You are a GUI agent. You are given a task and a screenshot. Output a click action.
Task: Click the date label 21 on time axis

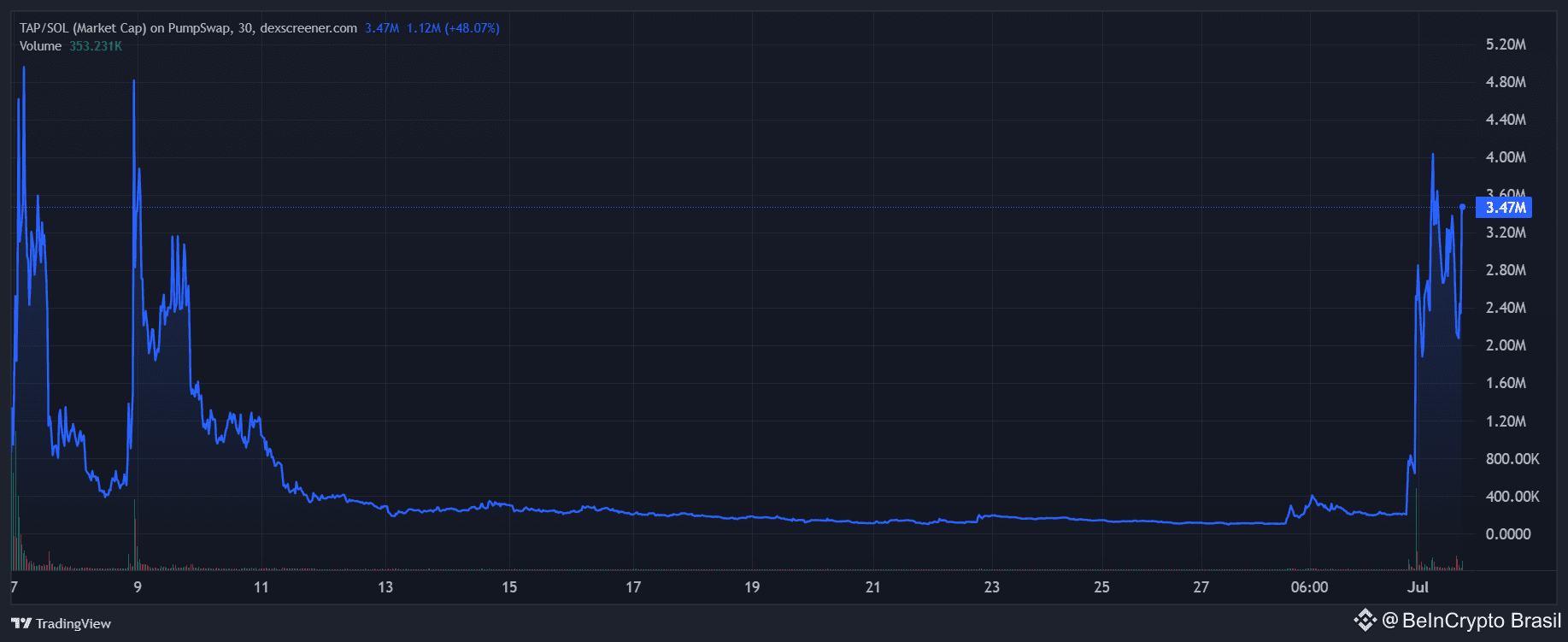point(872,587)
